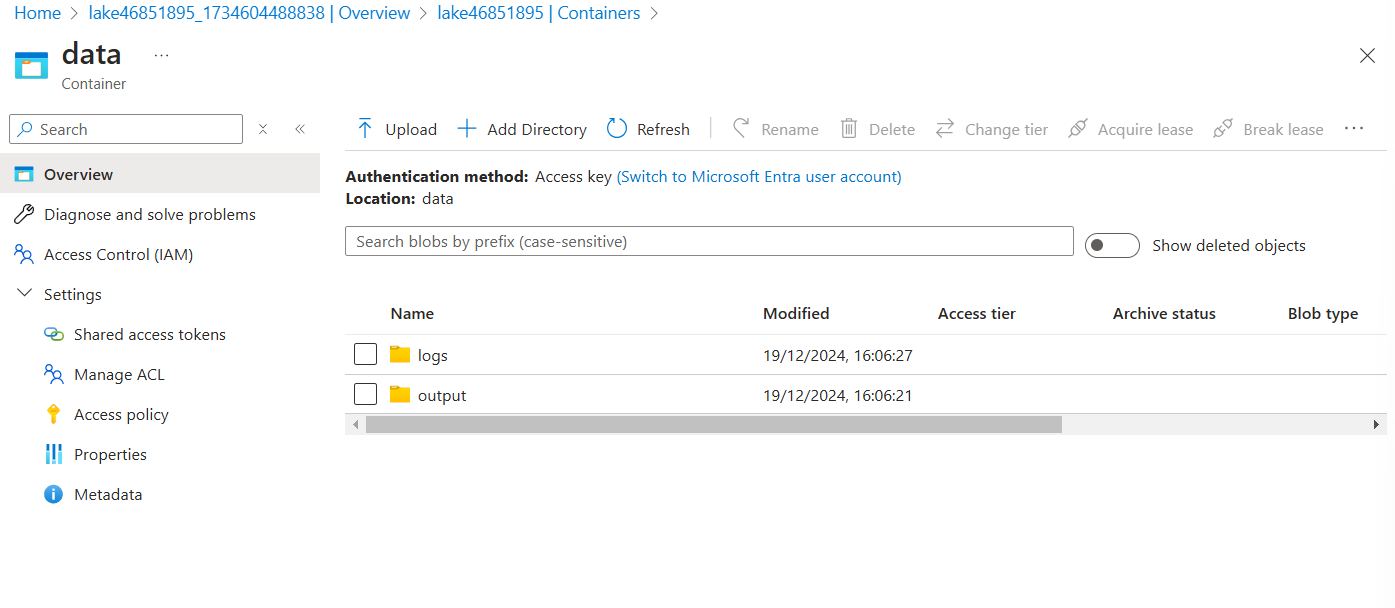Go to Access Control (IAM)
This screenshot has height=608, width=1395.
coord(118,255)
